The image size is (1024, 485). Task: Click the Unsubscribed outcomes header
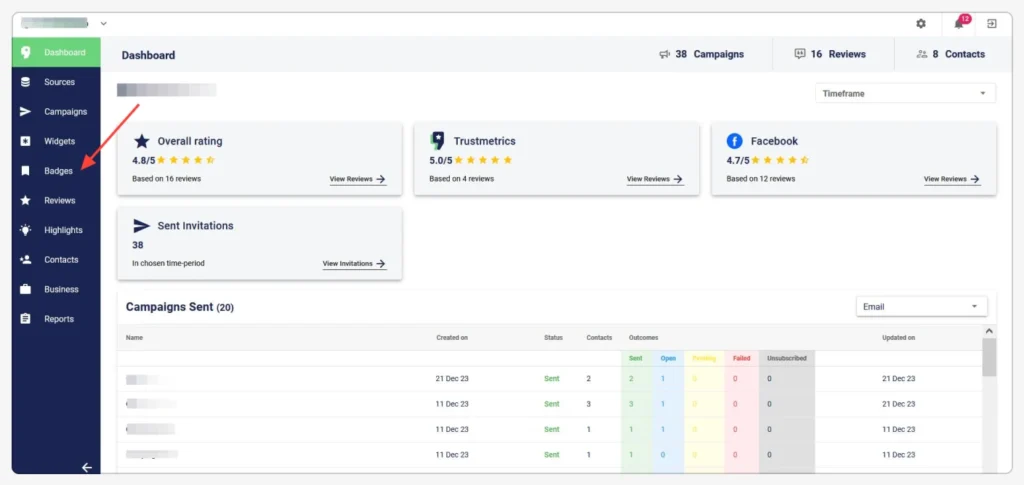coord(786,358)
